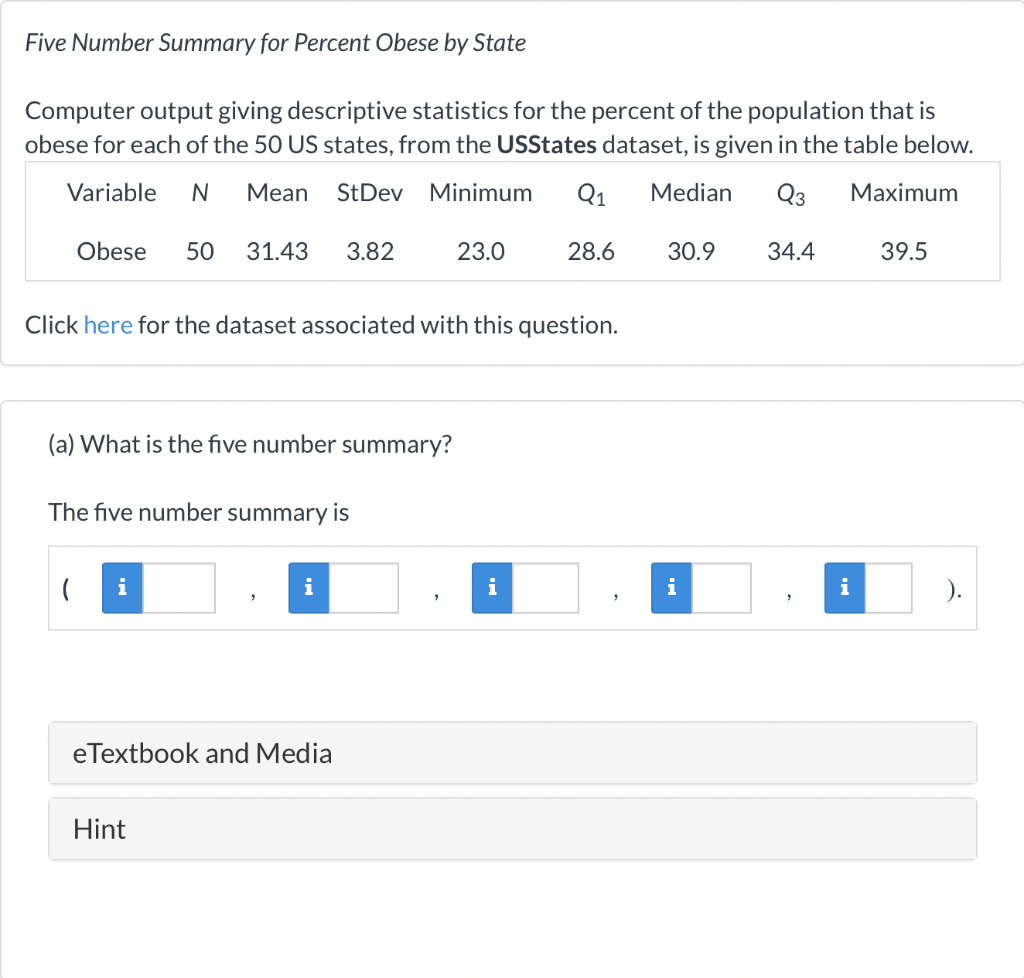Expand the eTextbook and Media section
The height and width of the screenshot is (978, 1024).
coord(513,753)
